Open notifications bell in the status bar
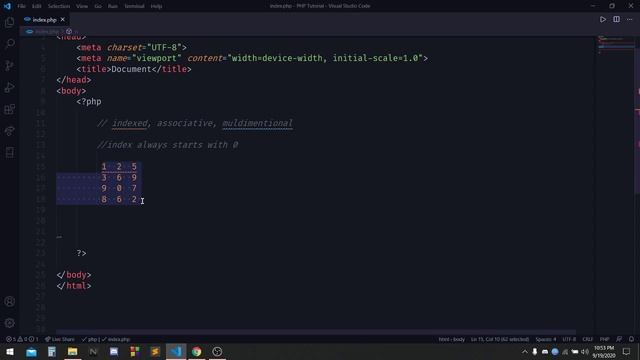The image size is (640, 360). (x=631, y=339)
